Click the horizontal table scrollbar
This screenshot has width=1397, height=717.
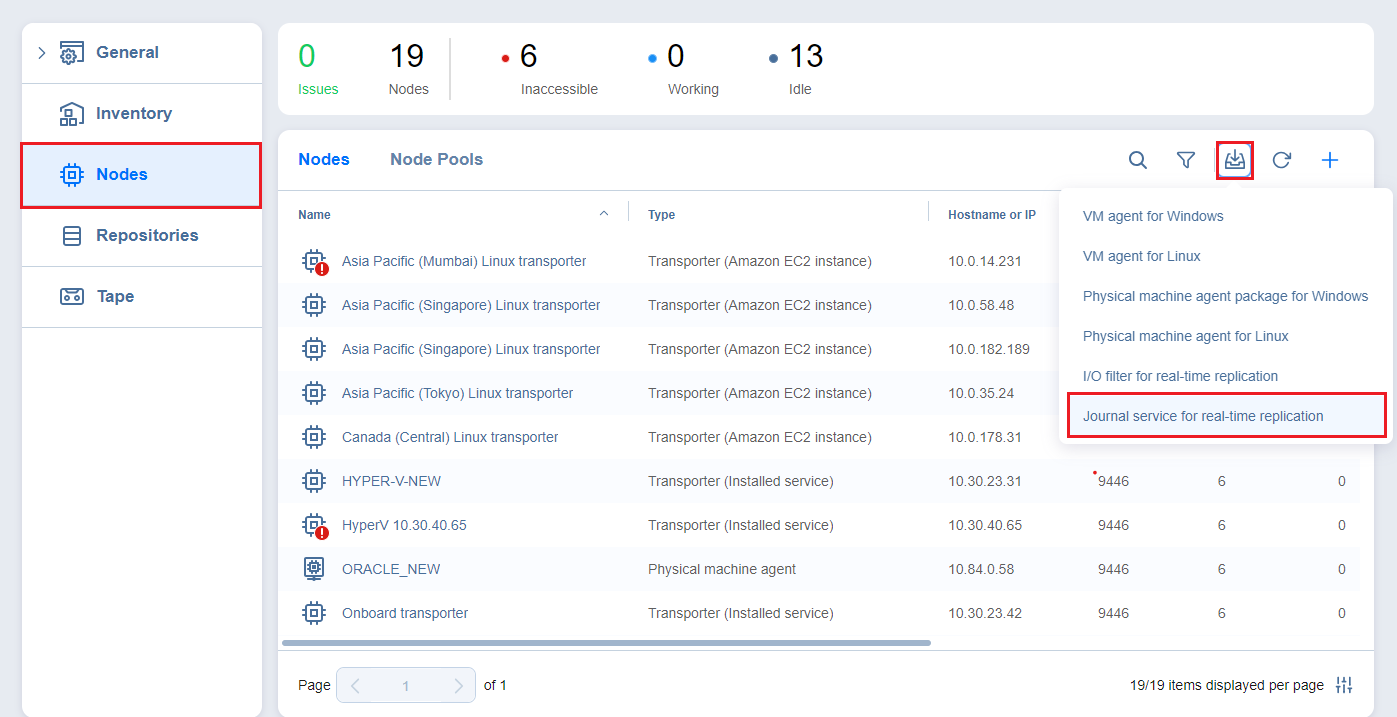point(606,643)
